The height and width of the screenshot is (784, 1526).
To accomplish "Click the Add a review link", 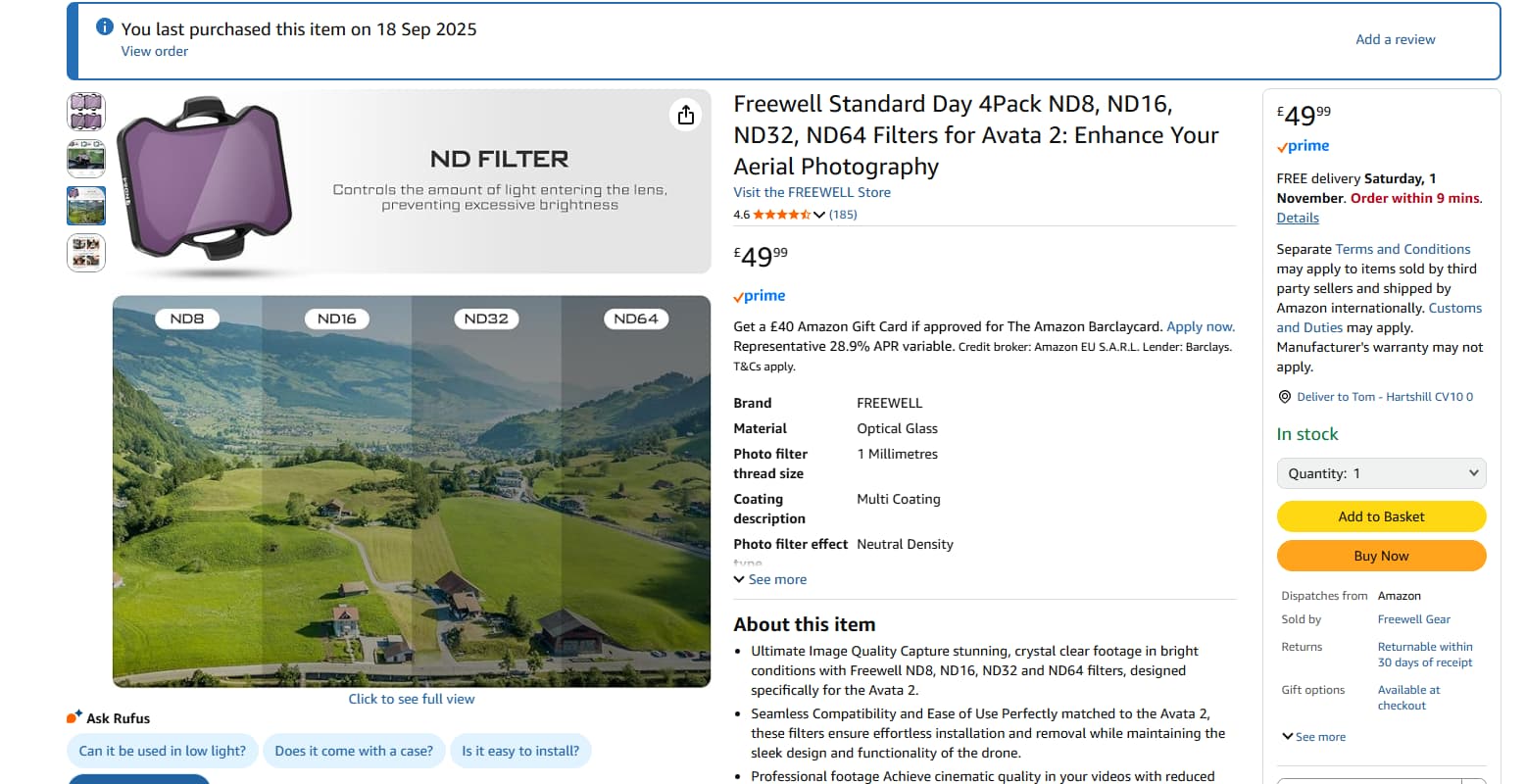I will point(1395,39).
